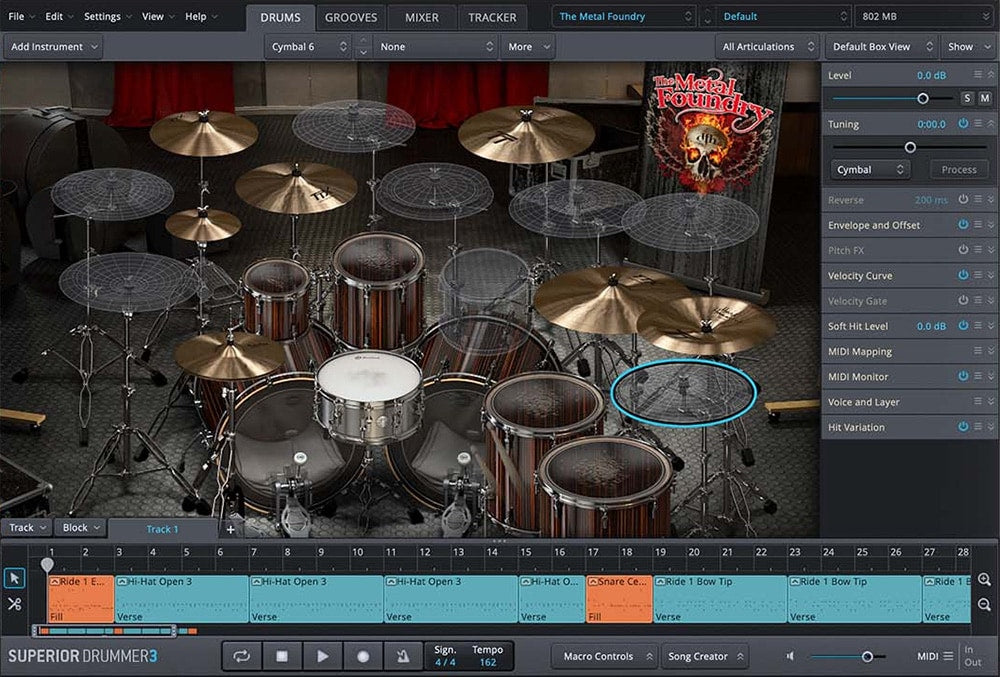Screen dimensions: 1000x677
Task: Toggle the loop playback icon
Action: [x=241, y=656]
